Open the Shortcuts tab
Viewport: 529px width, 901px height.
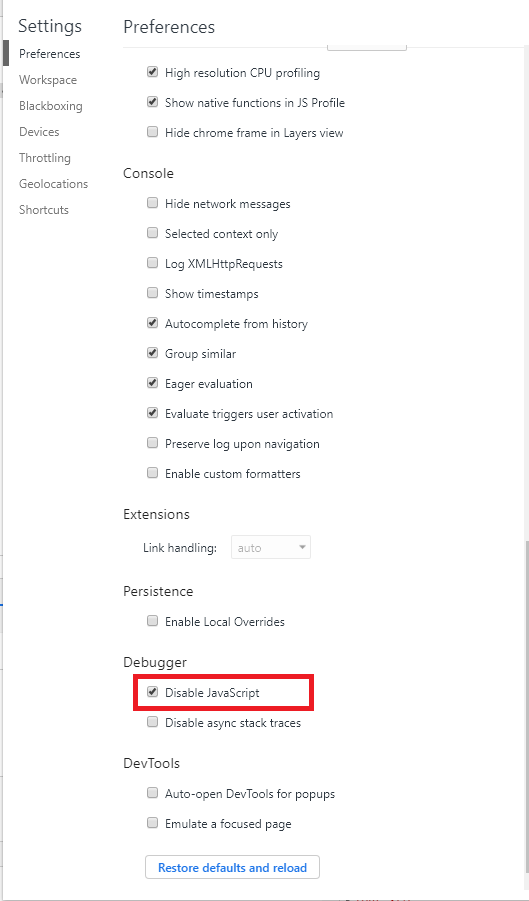click(44, 210)
